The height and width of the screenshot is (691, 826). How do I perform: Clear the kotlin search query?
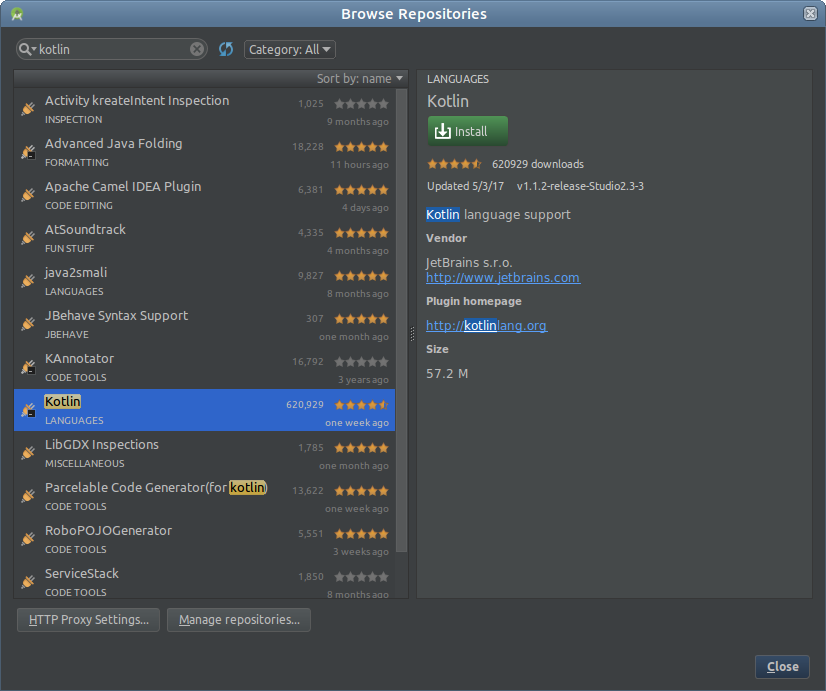click(196, 48)
